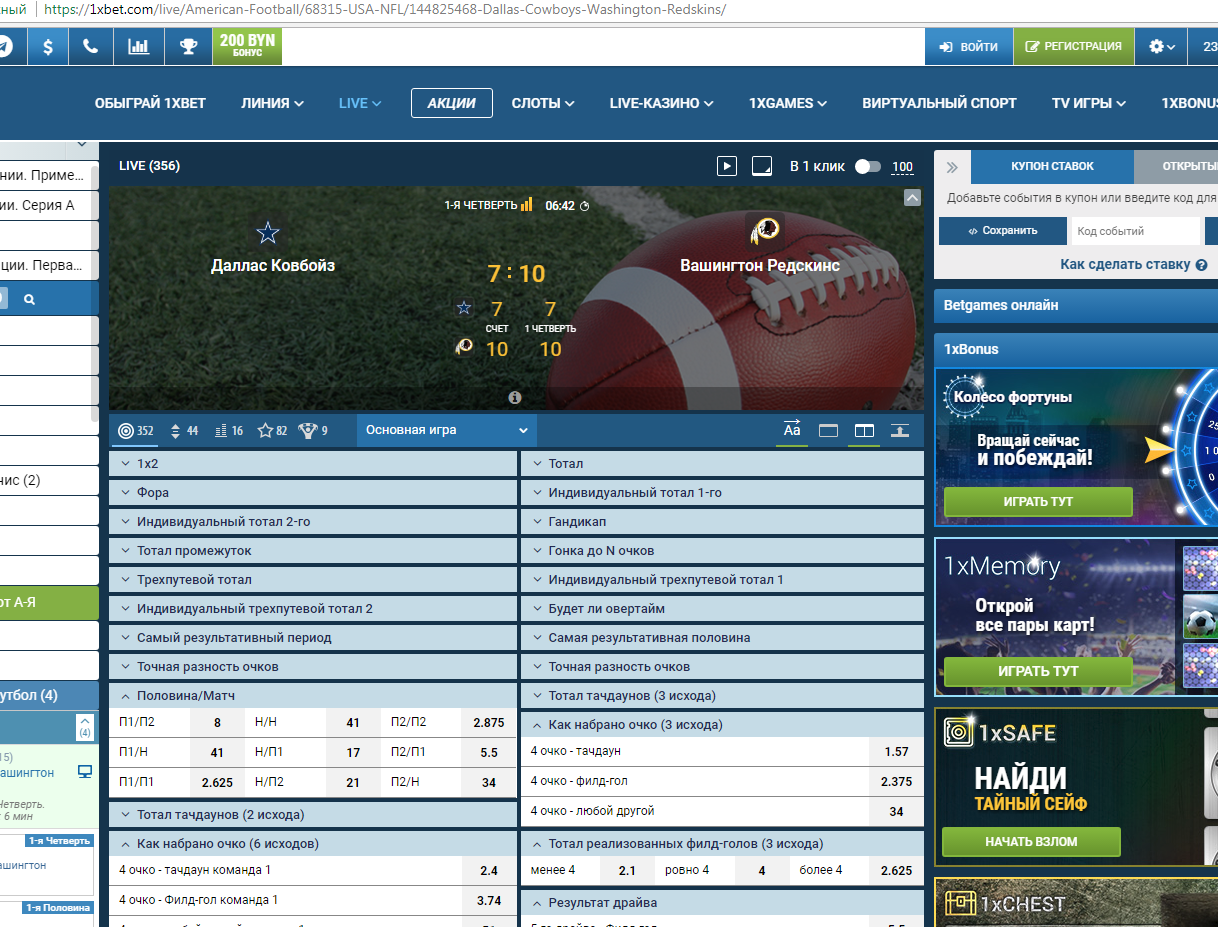Open the СЛОТЫ menu dropdown
Image resolution: width=1218 pixels, height=927 pixels.
pyautogui.click(x=543, y=103)
